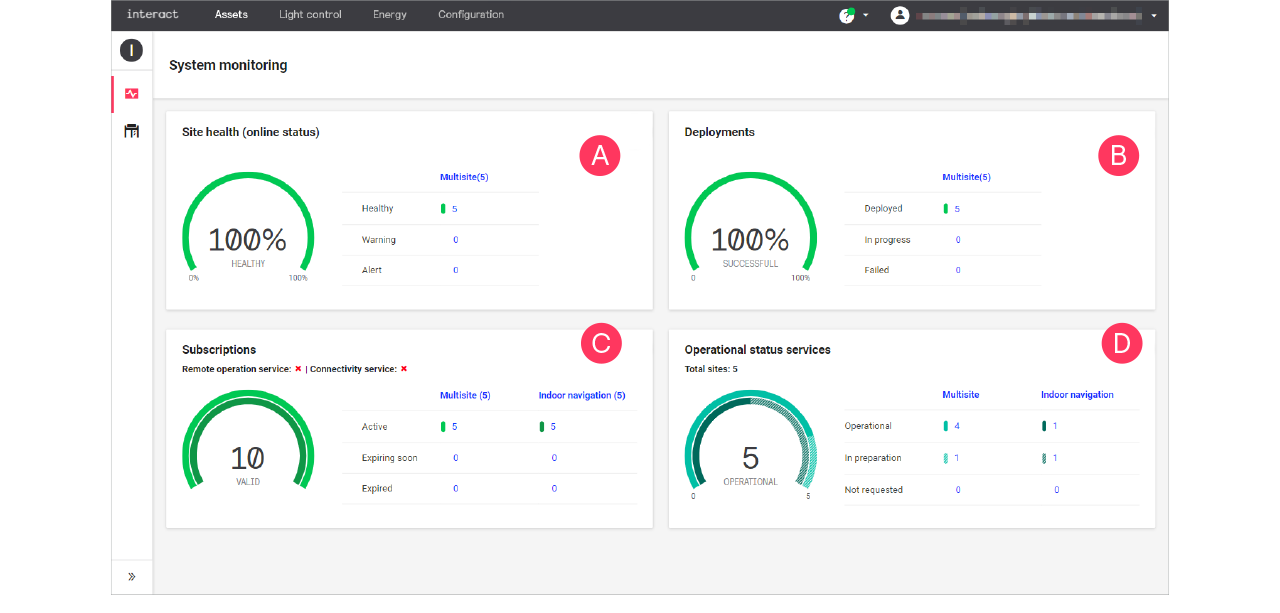Open the Configuration menu
The image size is (1280, 613).
click(x=471, y=14)
